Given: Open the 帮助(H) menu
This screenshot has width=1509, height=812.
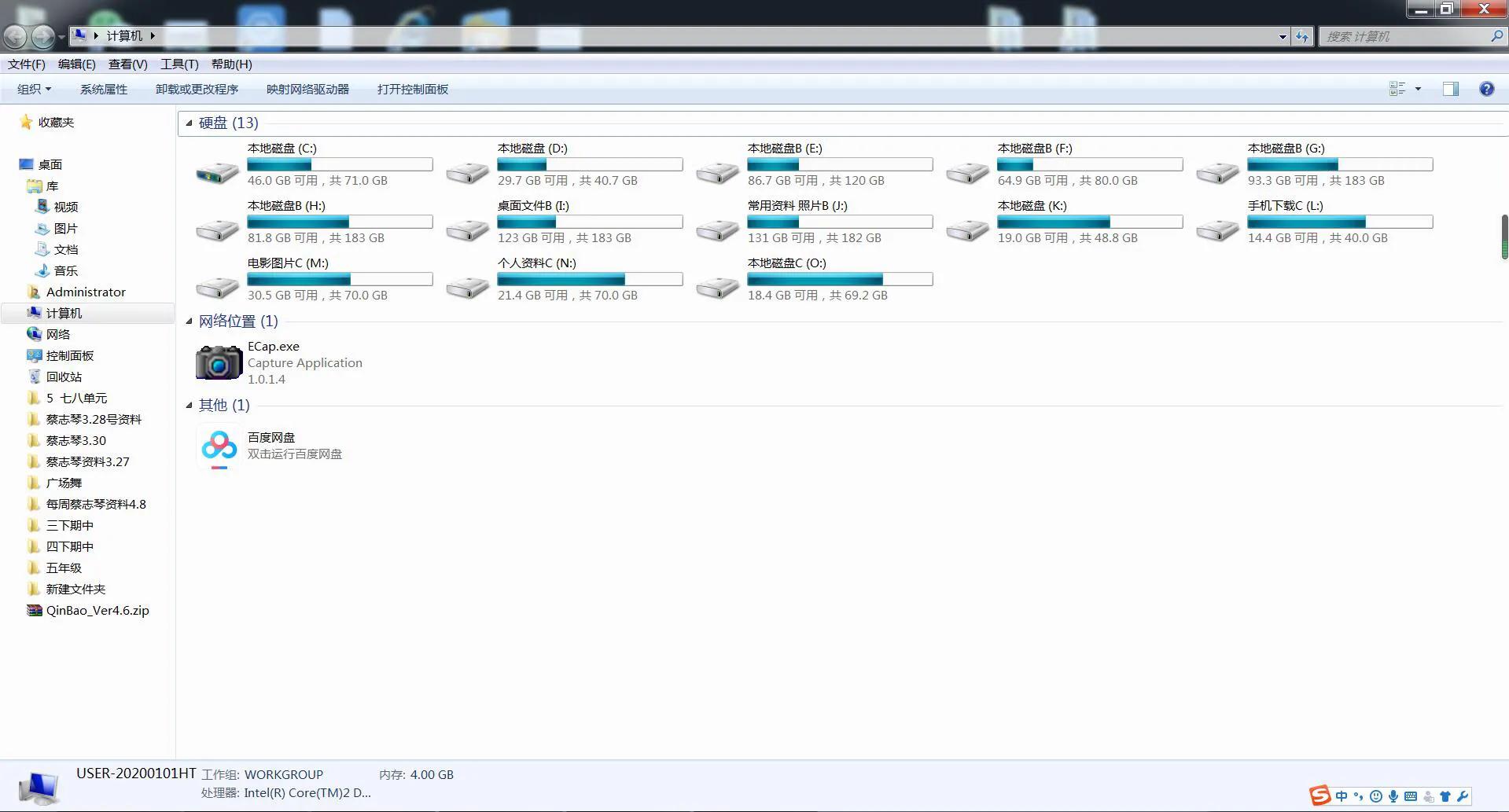Looking at the screenshot, I should (x=232, y=64).
